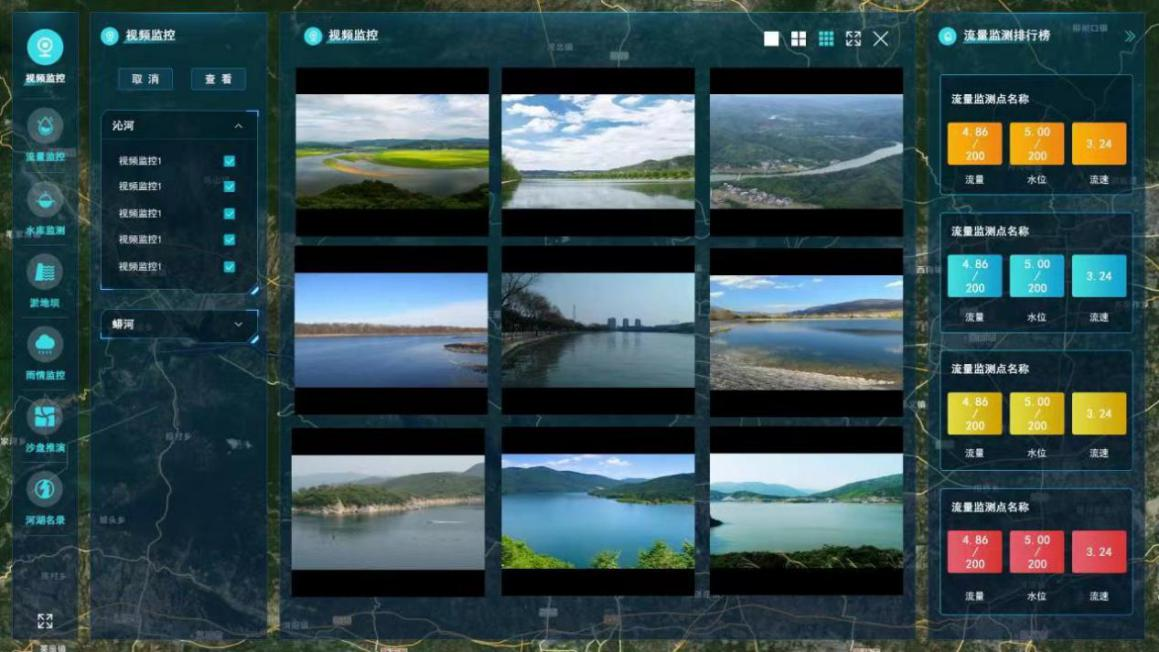Click the orange 5.00/200 水位 tile
The height and width of the screenshot is (652, 1159).
point(1036,143)
